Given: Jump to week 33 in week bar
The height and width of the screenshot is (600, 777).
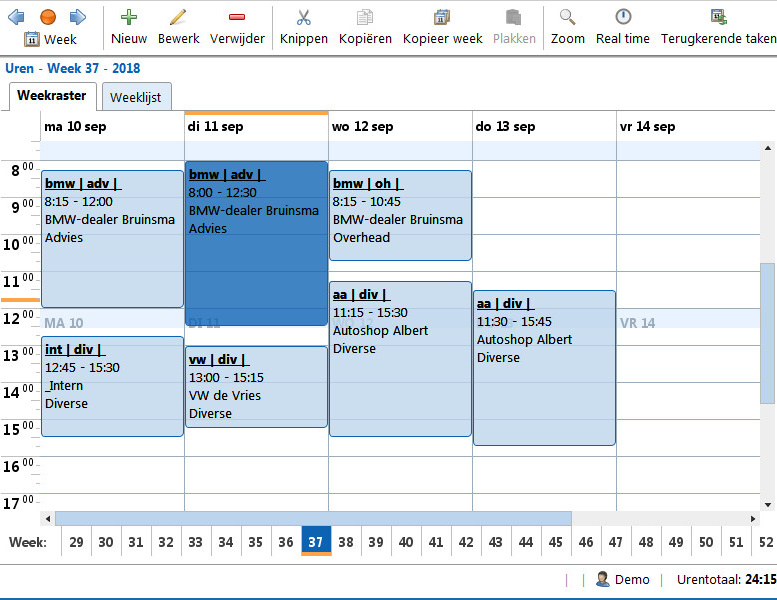Looking at the screenshot, I should [195, 541].
